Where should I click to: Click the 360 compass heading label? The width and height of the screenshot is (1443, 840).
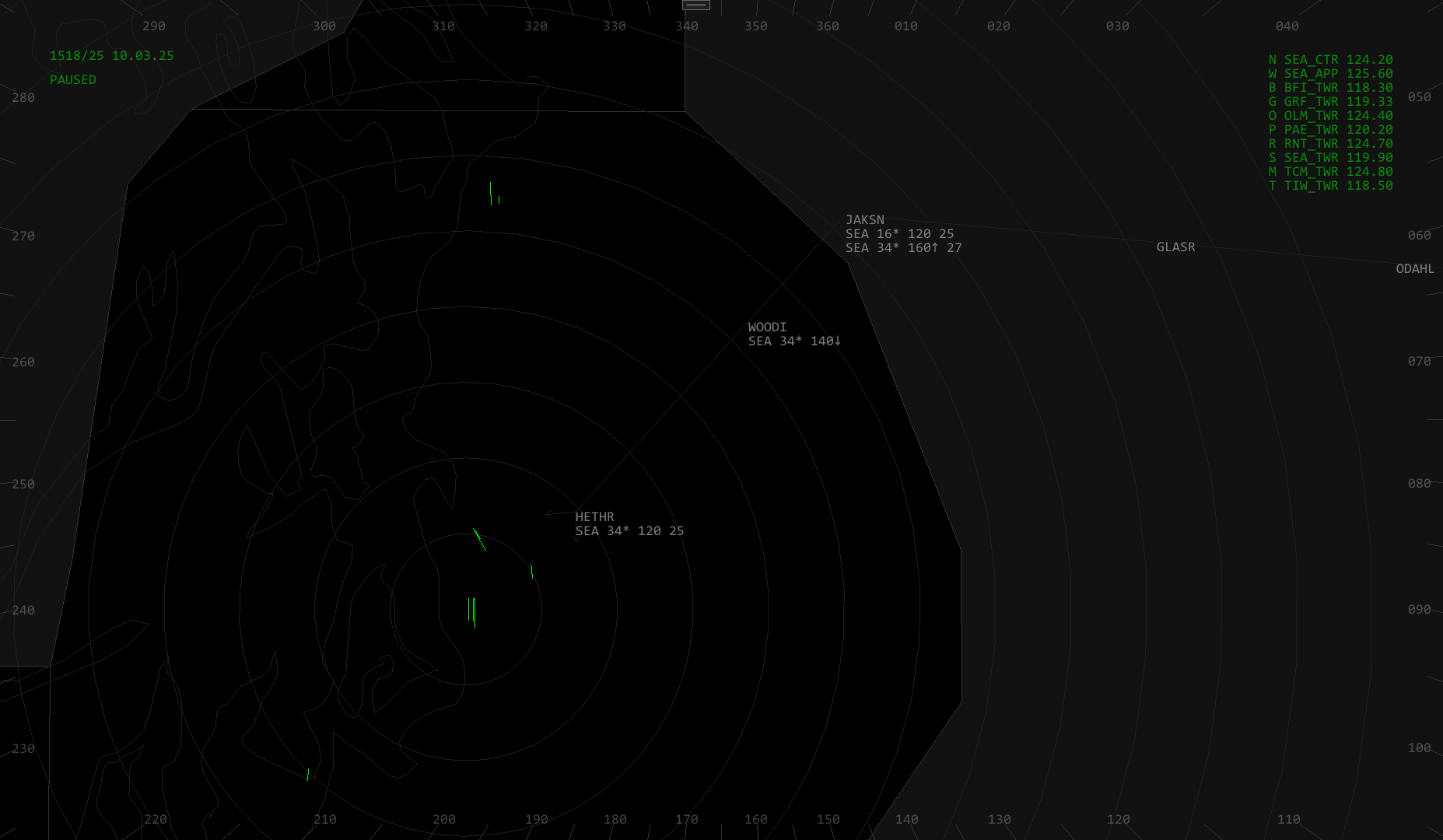(828, 26)
